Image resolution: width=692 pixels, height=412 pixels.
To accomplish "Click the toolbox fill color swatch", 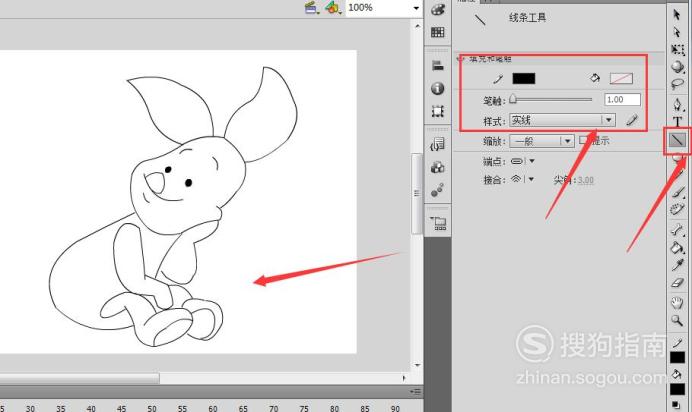I will (677, 389).
